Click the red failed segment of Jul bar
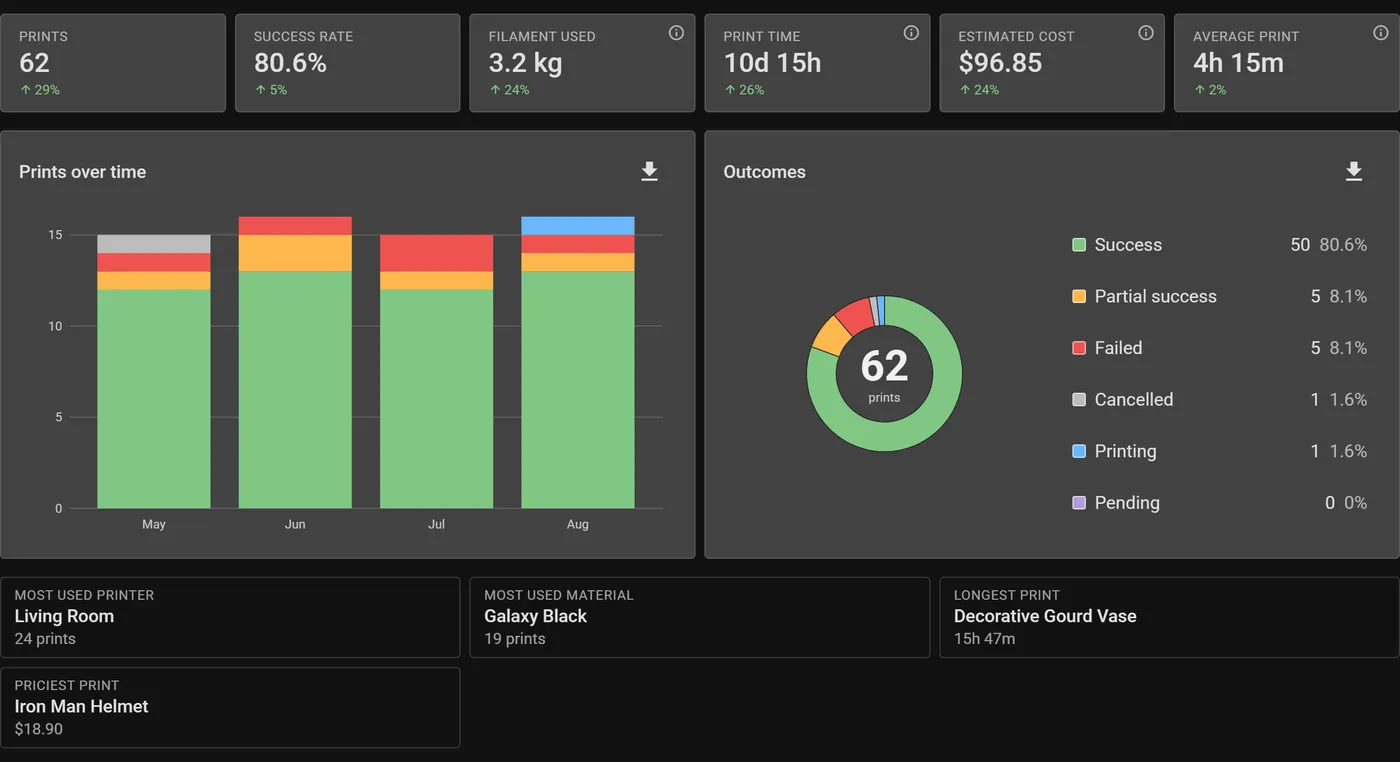The width and height of the screenshot is (1400, 762). pos(436,253)
